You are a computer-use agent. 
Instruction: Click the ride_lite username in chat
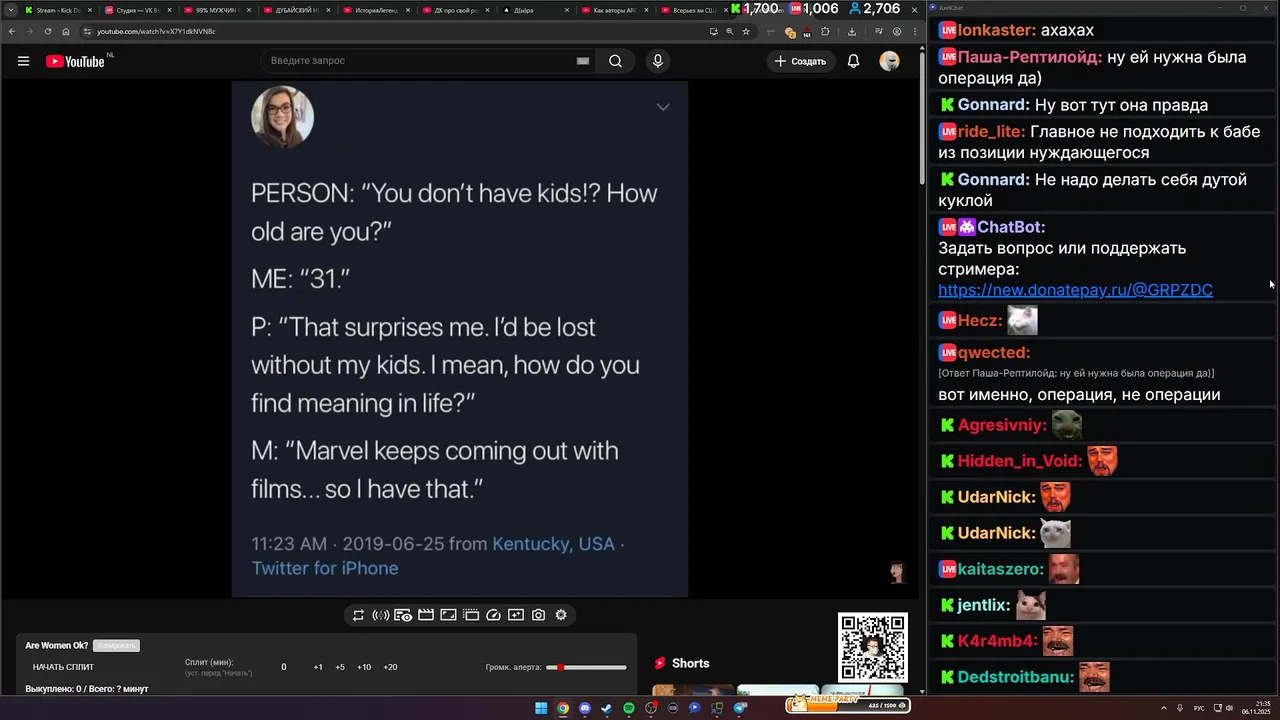(991, 132)
